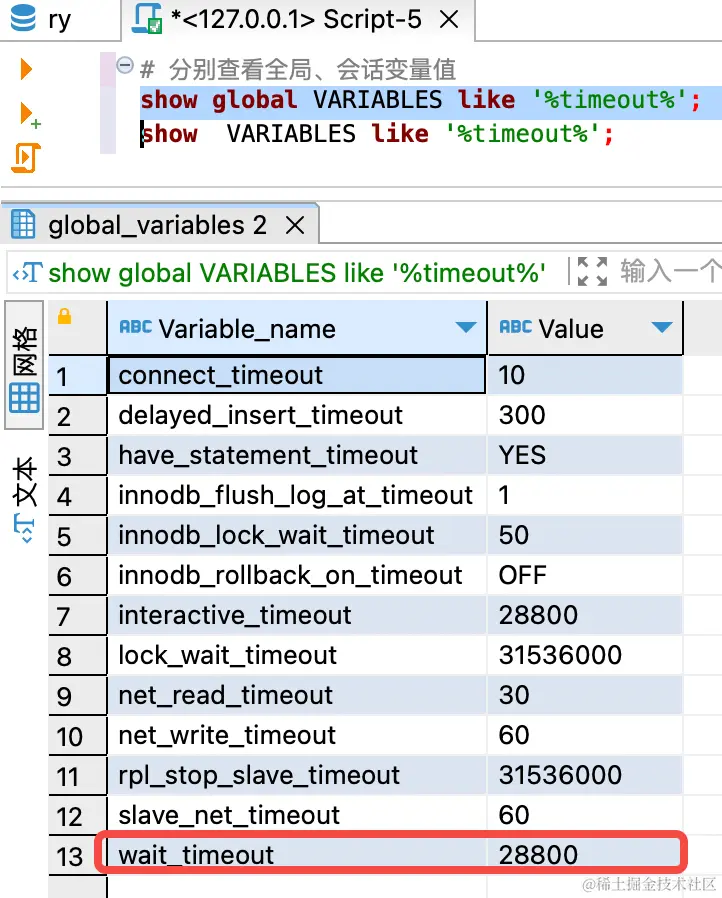Select the delayed_insert_timeout cell
The width and height of the screenshot is (722, 898).
coord(297,416)
